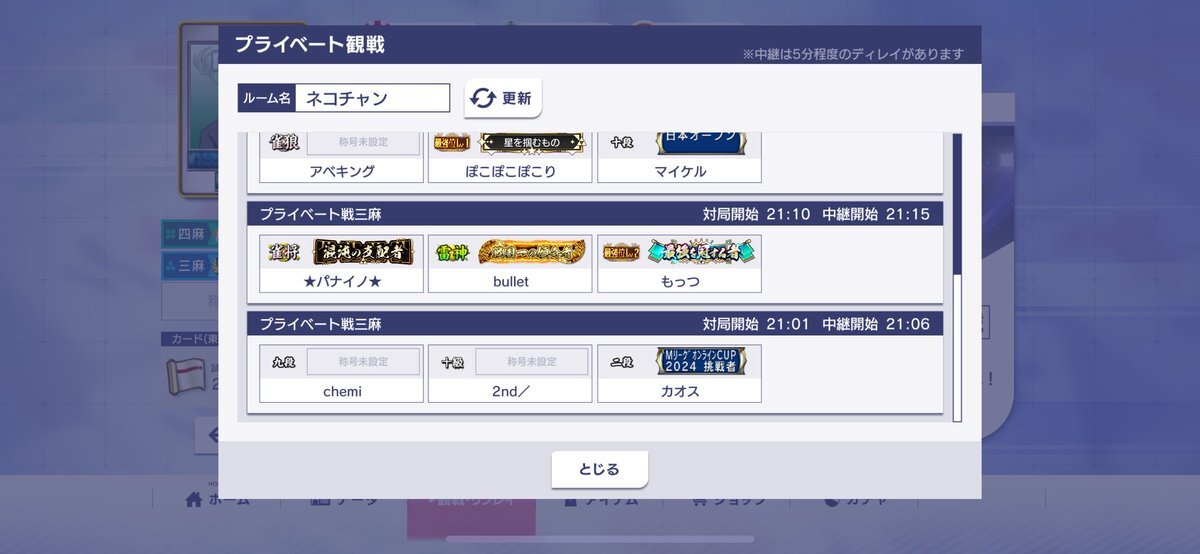The width and height of the screenshot is (1200, 554).
Task: Click the room list vertical scrollbar
Action: point(957,276)
